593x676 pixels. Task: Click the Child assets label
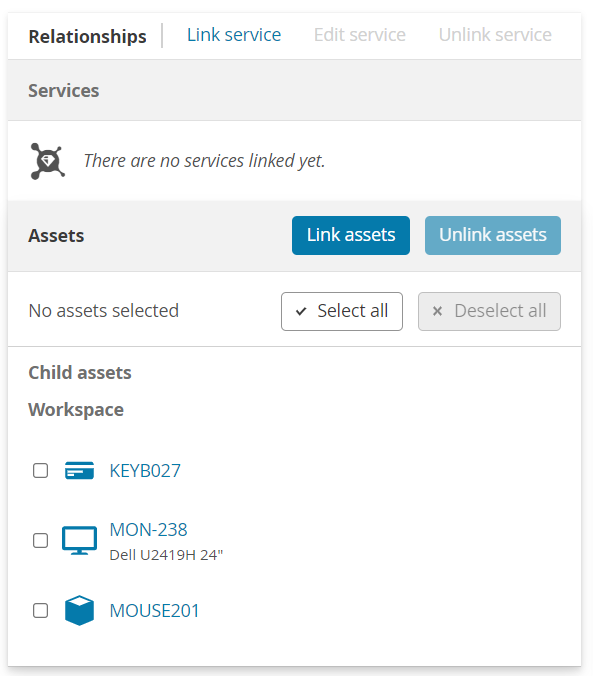coord(80,372)
